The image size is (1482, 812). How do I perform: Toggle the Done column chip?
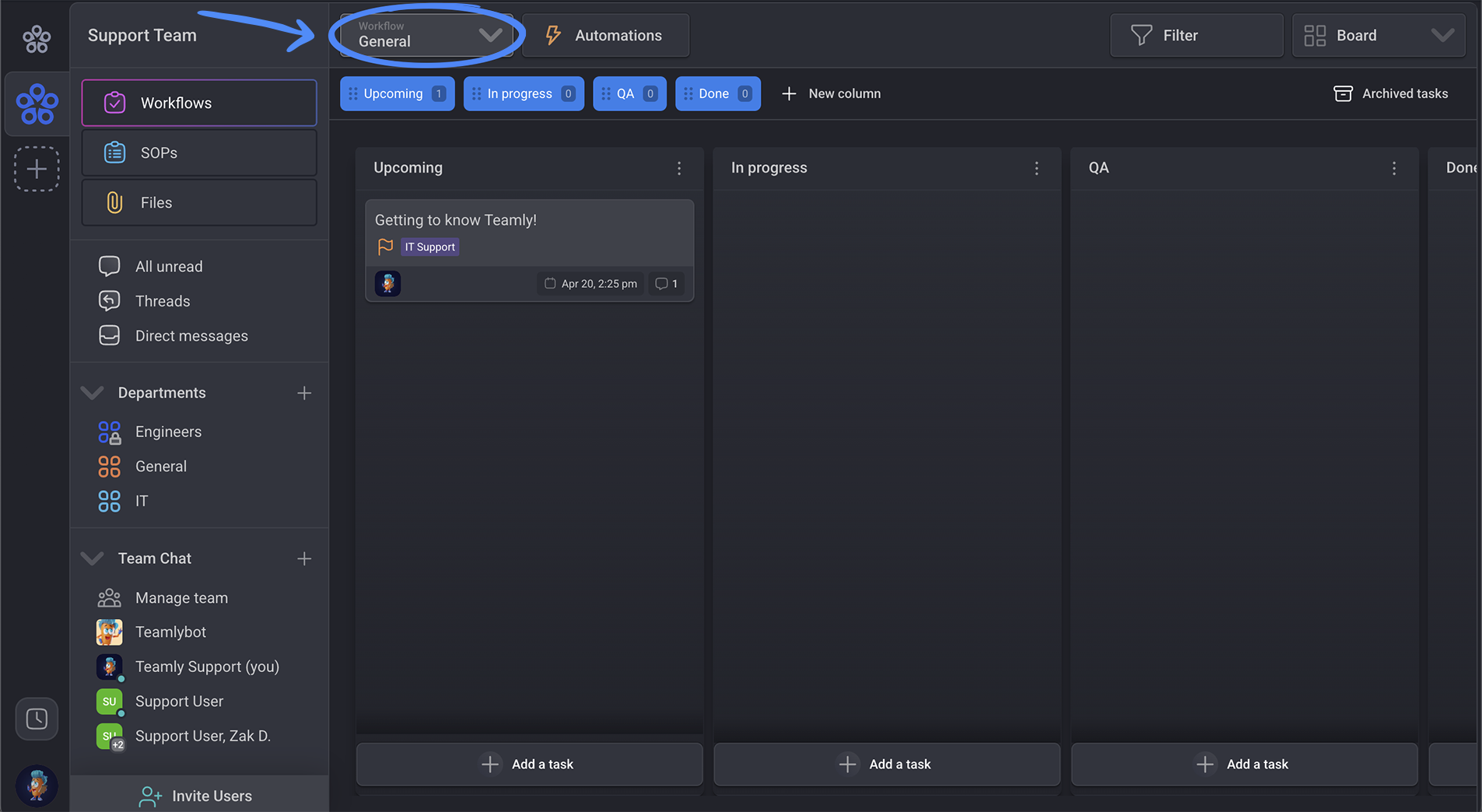[717, 93]
